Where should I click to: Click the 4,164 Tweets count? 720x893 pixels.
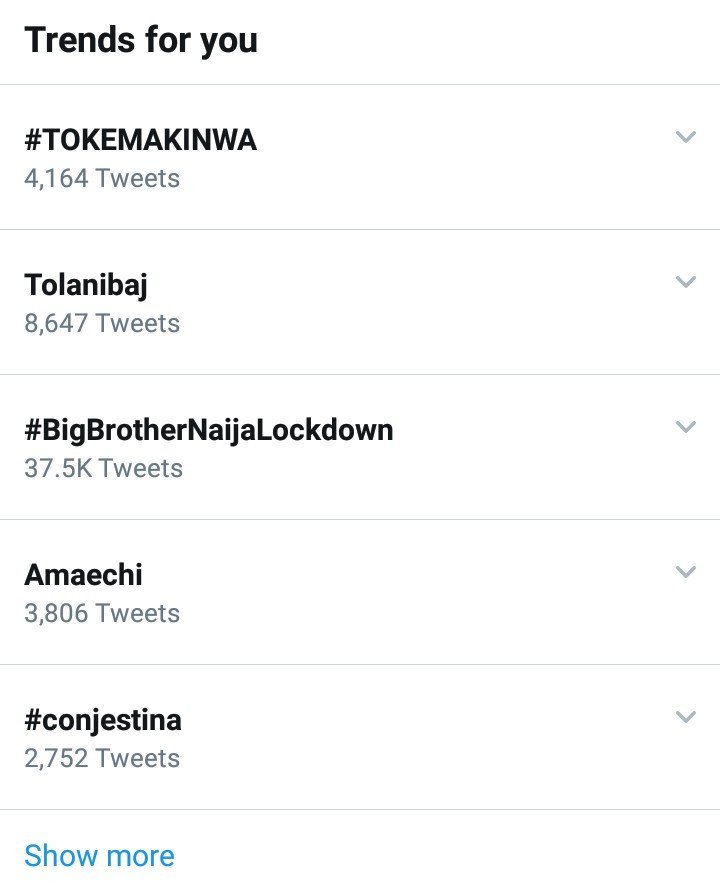click(x=102, y=179)
